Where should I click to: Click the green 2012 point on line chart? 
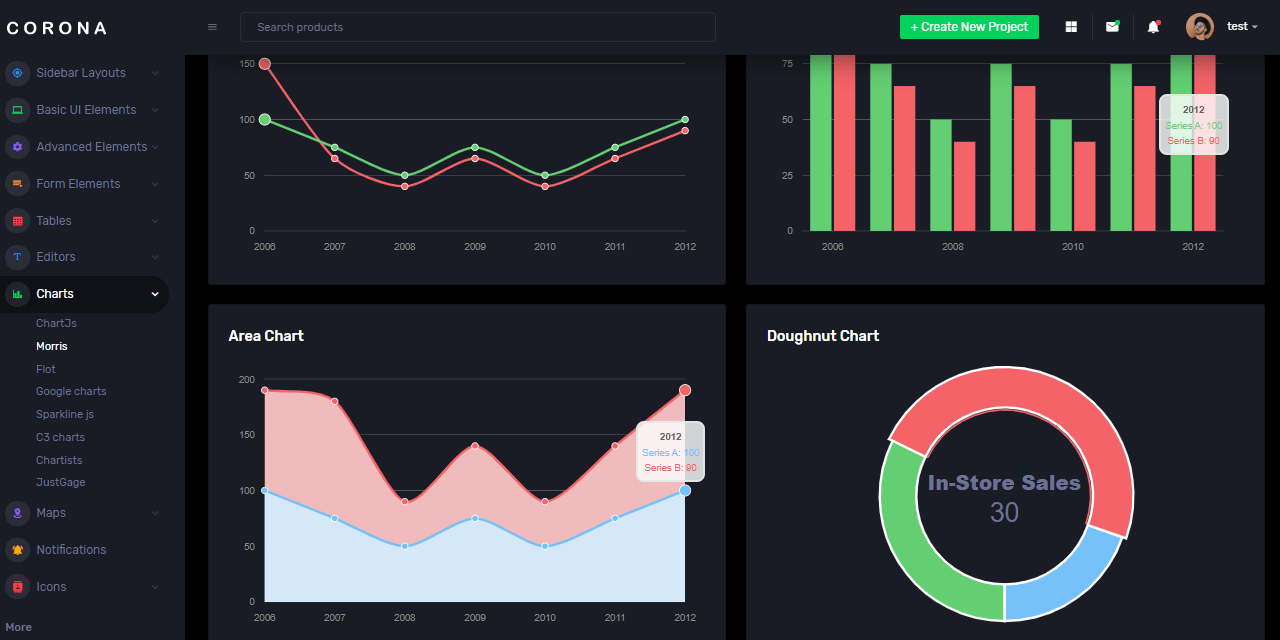click(x=685, y=120)
